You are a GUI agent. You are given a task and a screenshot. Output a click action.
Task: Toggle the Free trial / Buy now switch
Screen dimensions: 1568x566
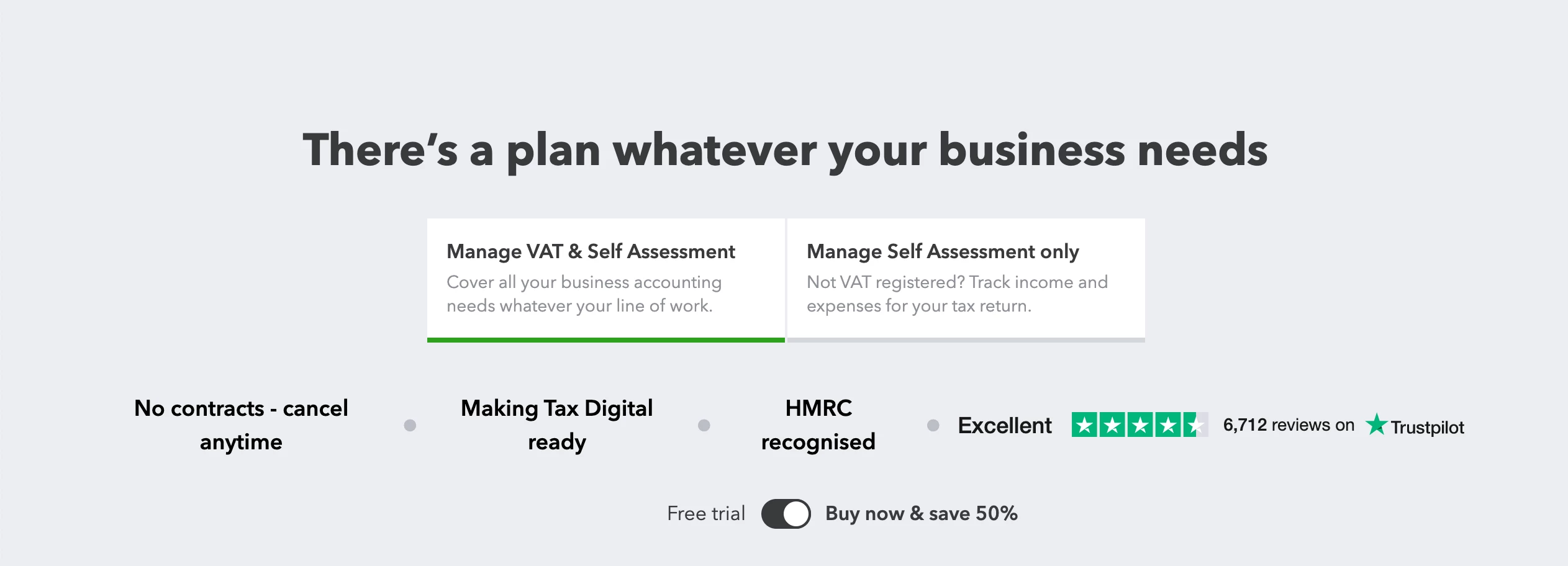click(x=786, y=514)
